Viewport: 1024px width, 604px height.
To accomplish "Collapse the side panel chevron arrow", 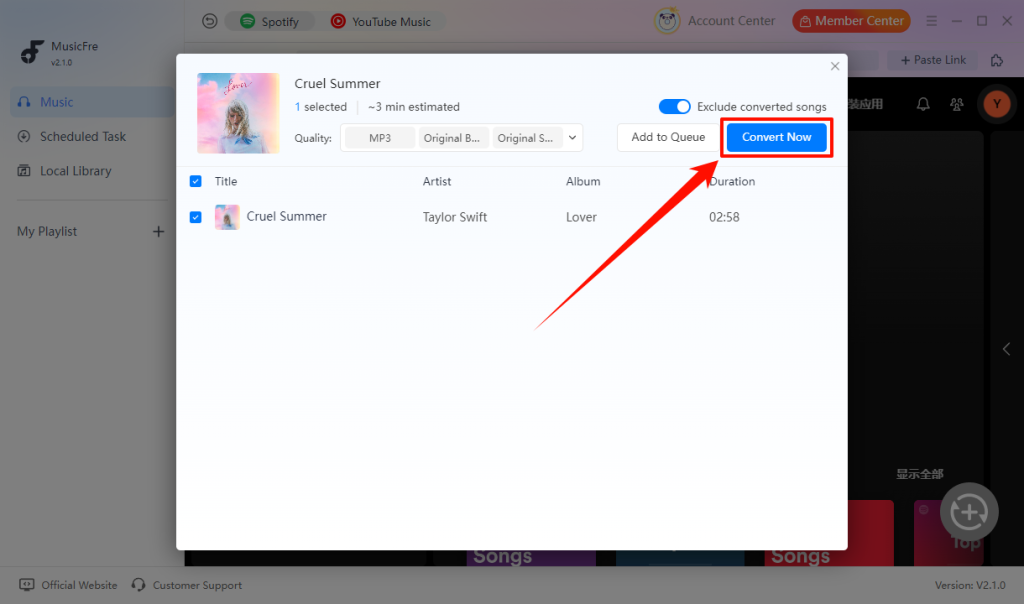I will (x=1006, y=349).
